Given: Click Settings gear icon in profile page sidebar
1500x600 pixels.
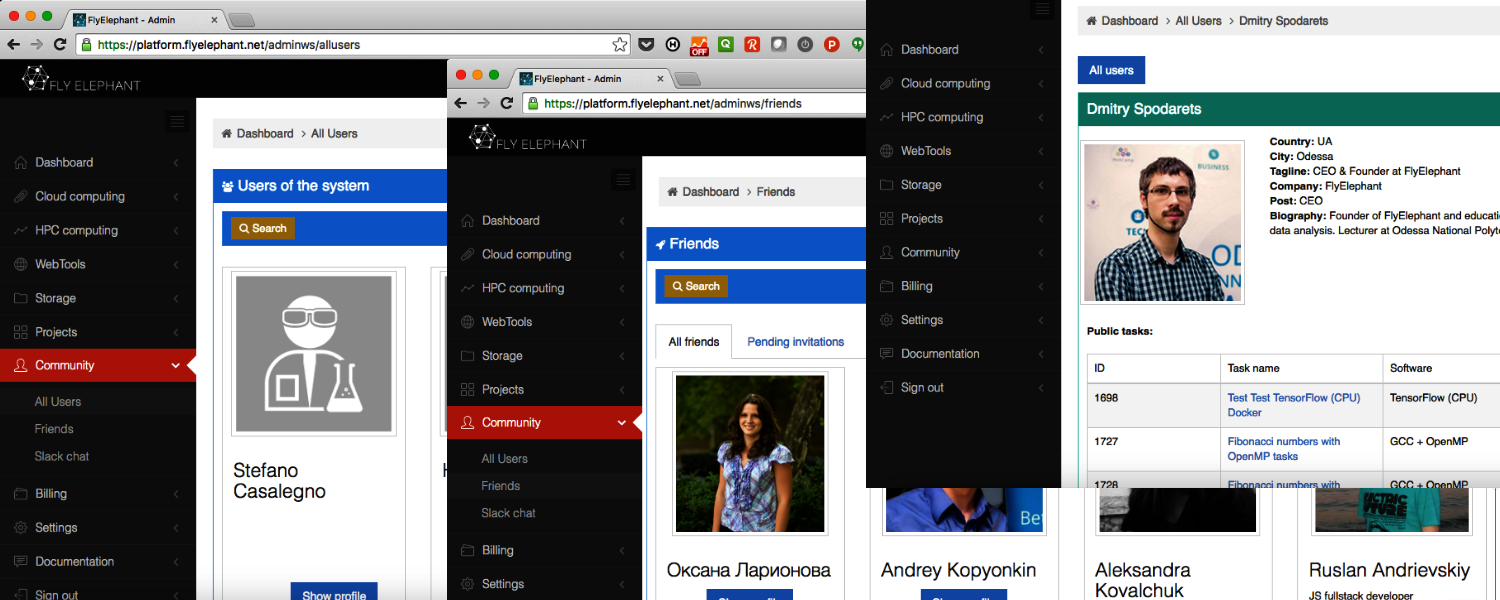Looking at the screenshot, I should [x=886, y=320].
